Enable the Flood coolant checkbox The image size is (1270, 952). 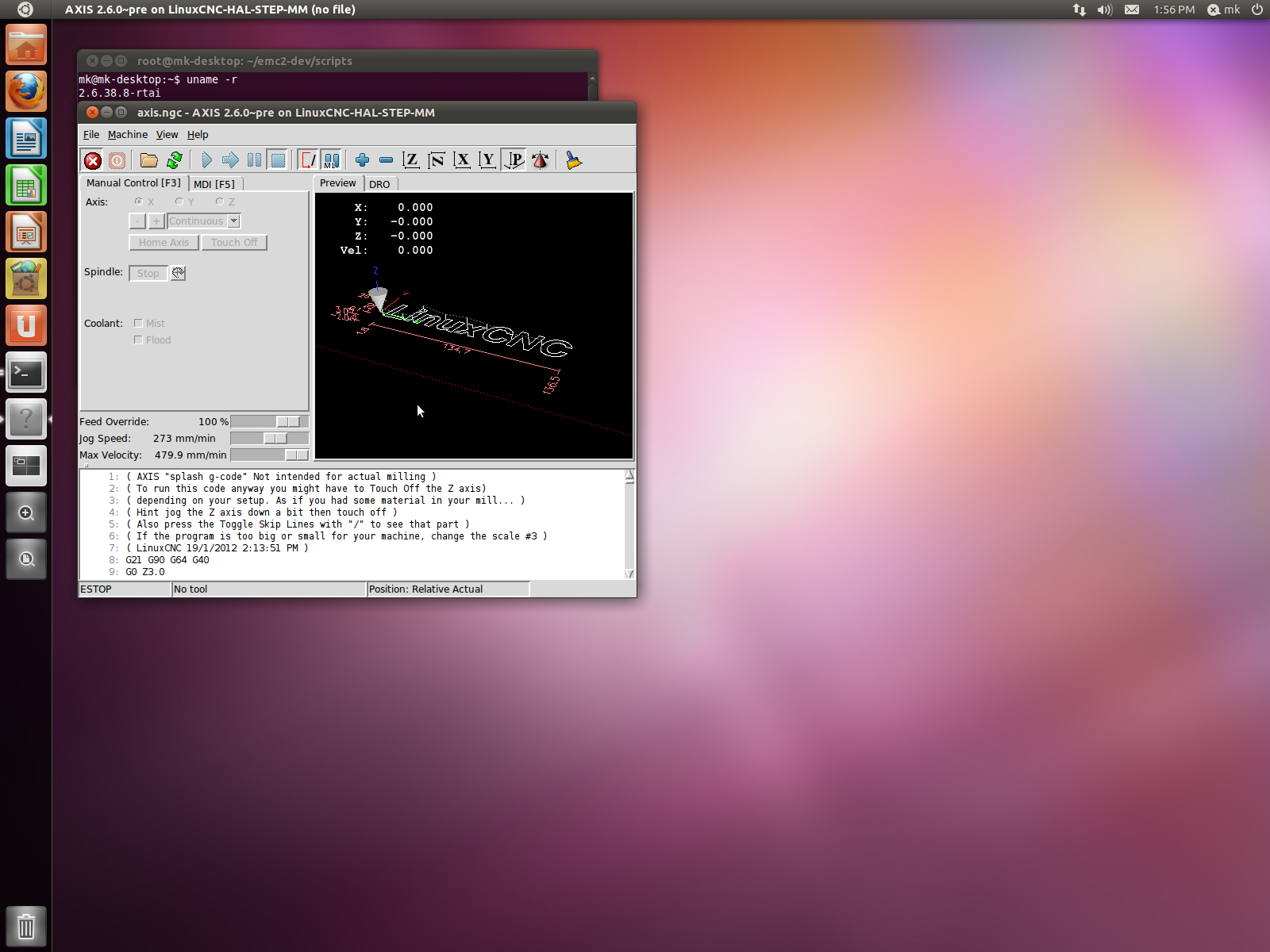click(139, 340)
